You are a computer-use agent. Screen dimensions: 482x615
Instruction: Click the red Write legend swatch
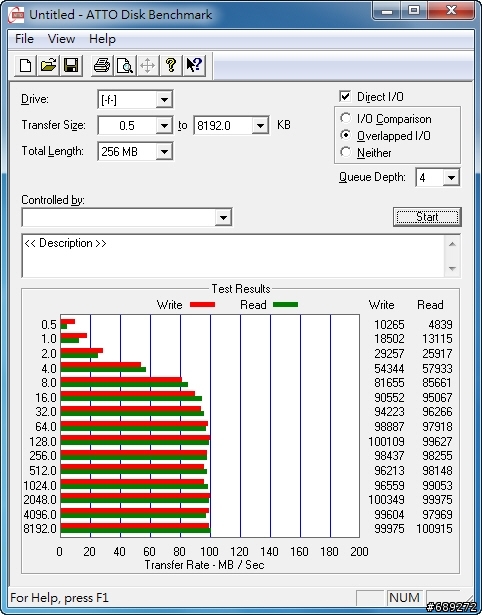pos(202,304)
